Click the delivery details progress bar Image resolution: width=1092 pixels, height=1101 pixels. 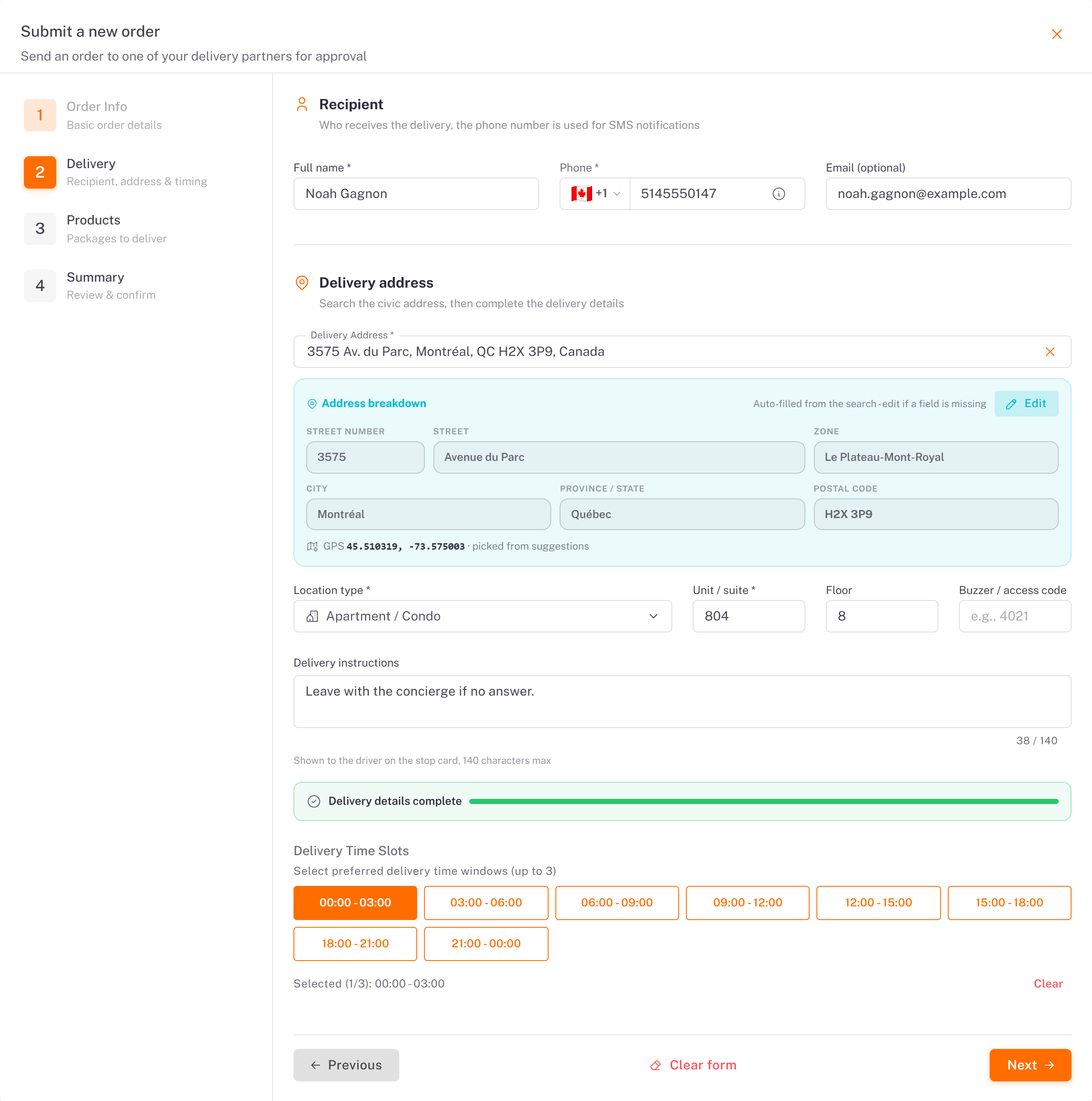click(763, 801)
